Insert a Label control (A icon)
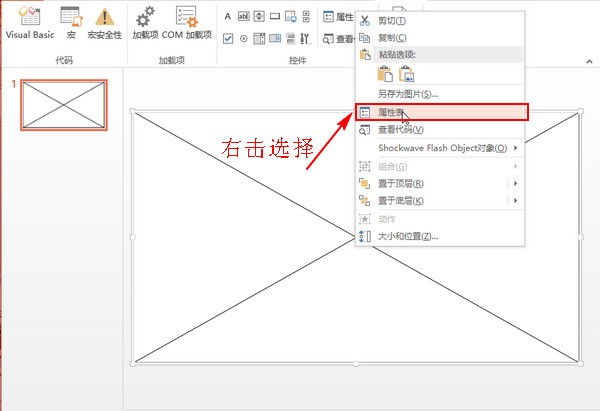600x411 pixels. click(228, 16)
